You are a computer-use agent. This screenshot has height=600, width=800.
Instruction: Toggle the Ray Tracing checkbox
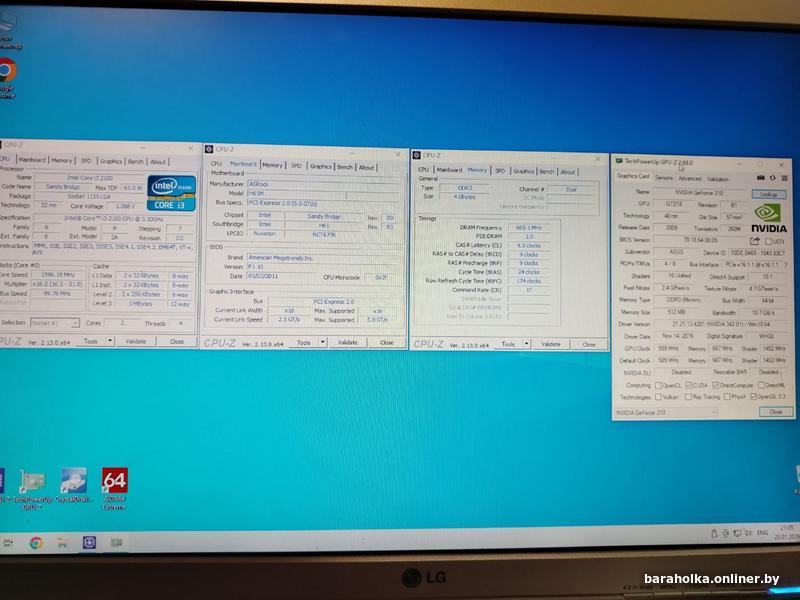pyautogui.click(x=688, y=396)
